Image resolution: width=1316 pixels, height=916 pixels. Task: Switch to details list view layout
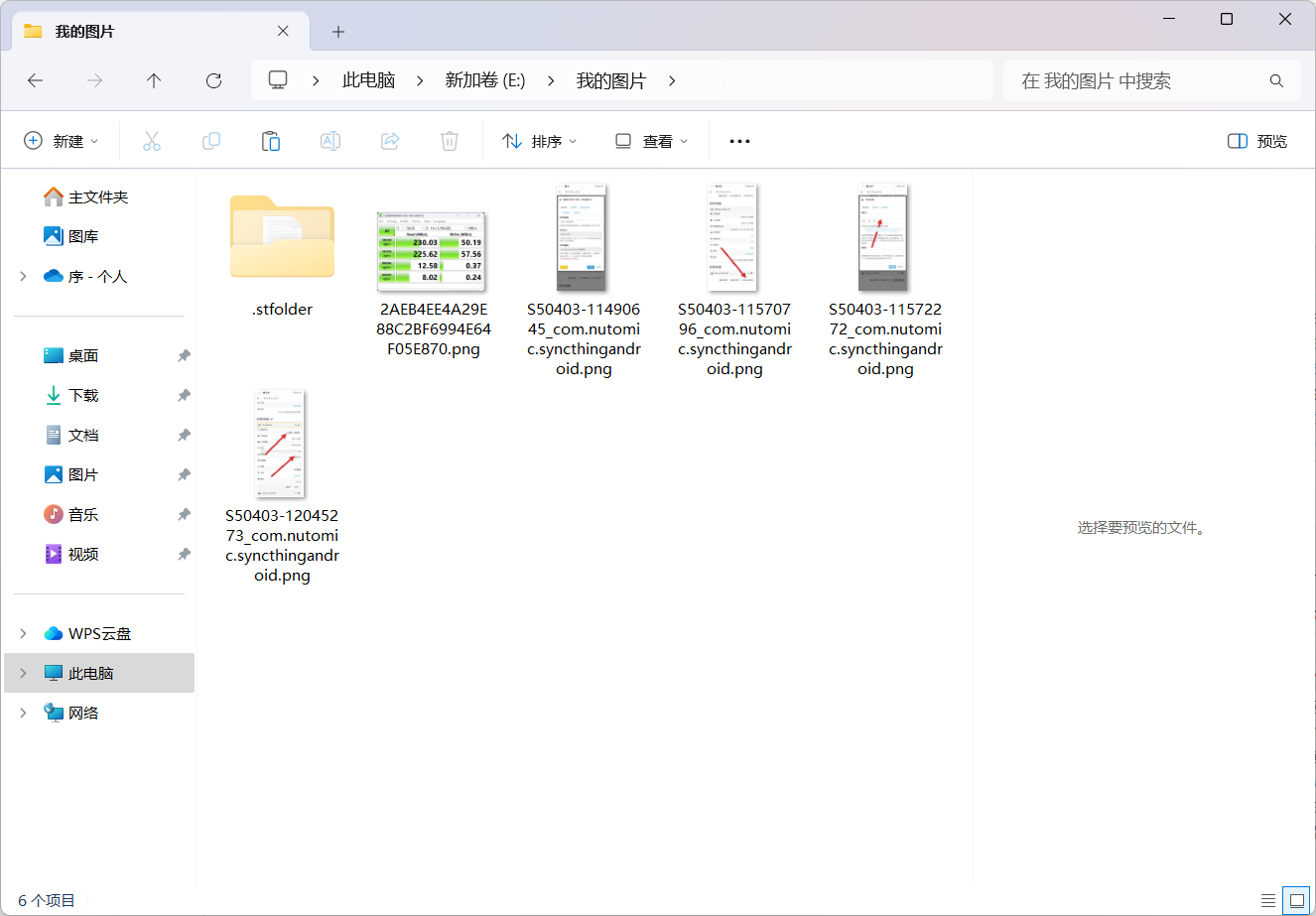(1268, 901)
